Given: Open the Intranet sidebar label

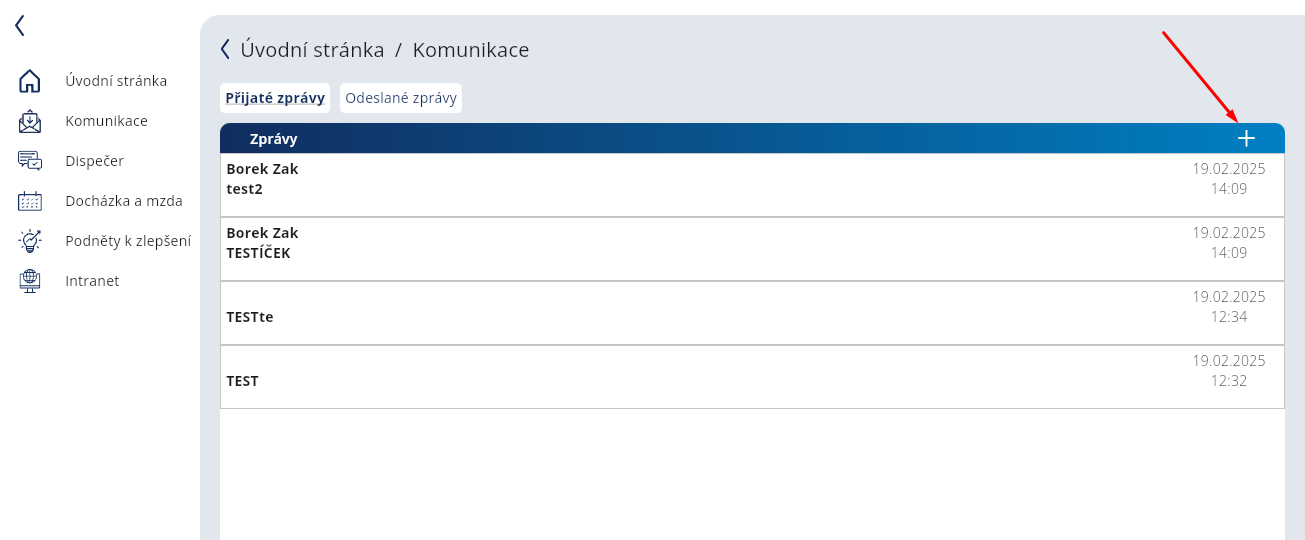Looking at the screenshot, I should (x=92, y=281).
